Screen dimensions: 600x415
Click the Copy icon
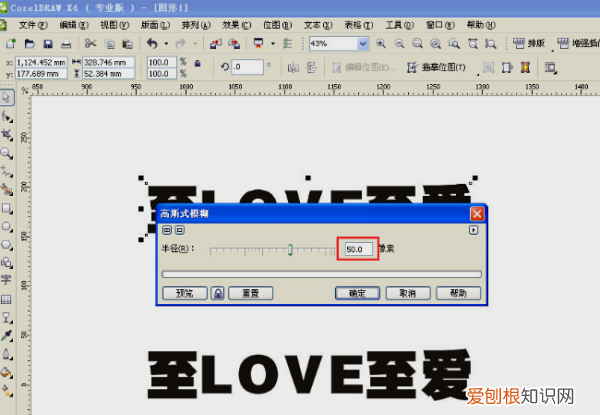point(110,44)
